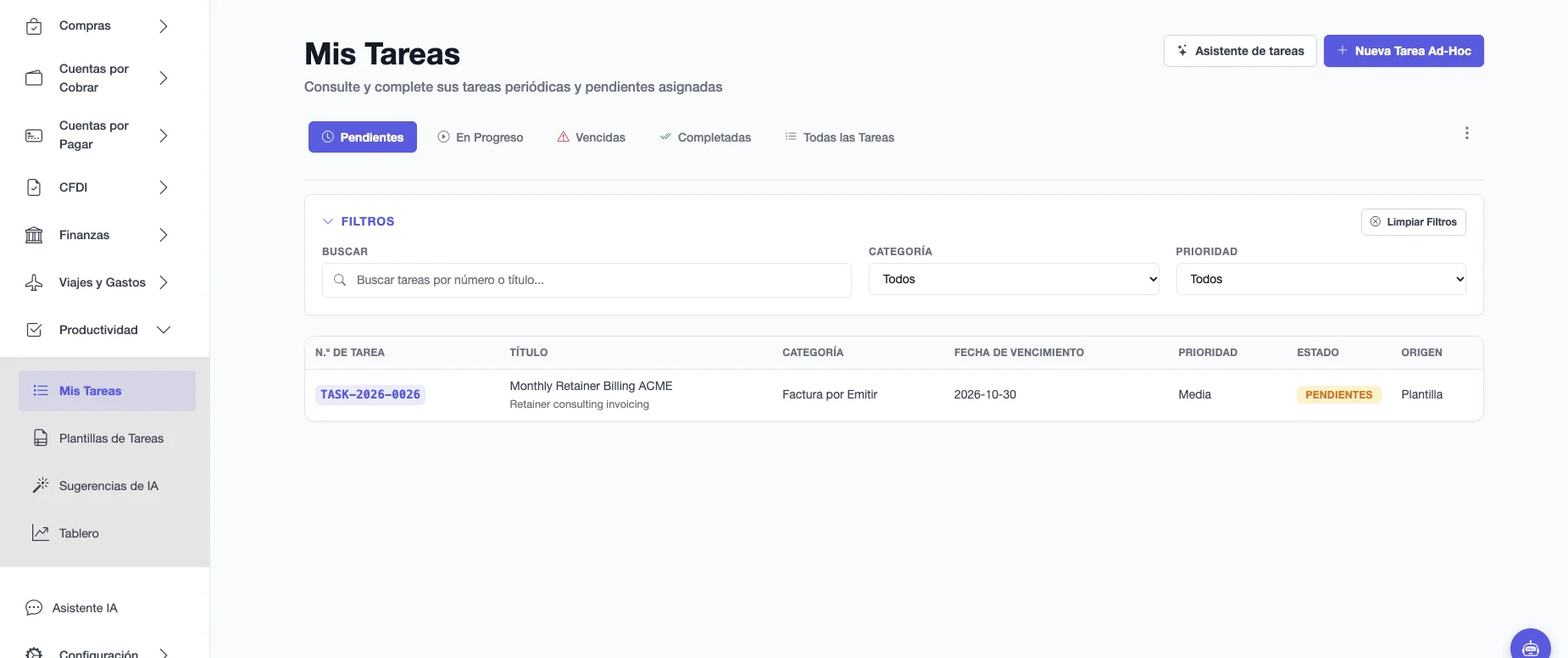
Task: Expand the Cuentas por Cobrar chevron
Action: pos(164,78)
